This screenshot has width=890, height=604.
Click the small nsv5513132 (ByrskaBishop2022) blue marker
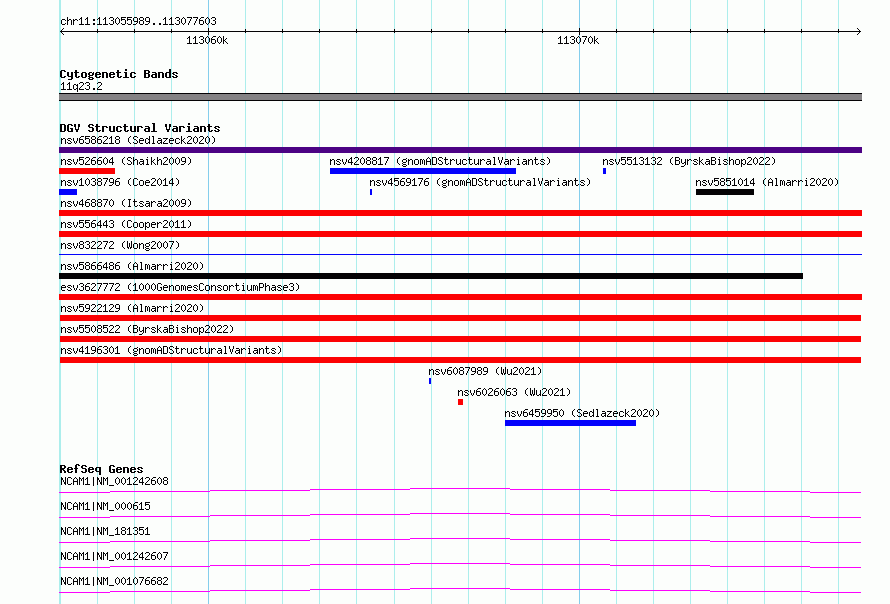tap(604, 171)
